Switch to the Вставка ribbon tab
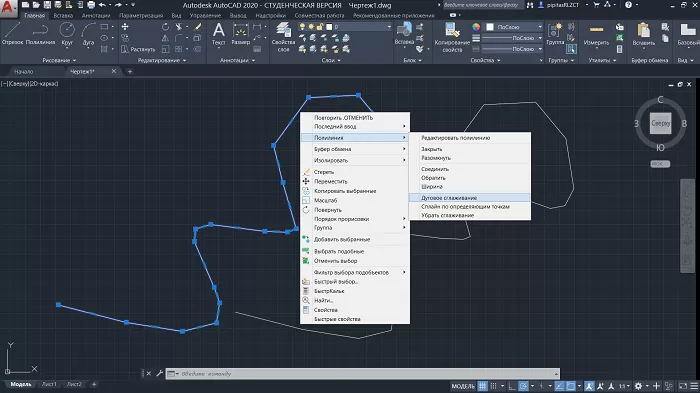The height and width of the screenshot is (393, 700). tap(63, 15)
